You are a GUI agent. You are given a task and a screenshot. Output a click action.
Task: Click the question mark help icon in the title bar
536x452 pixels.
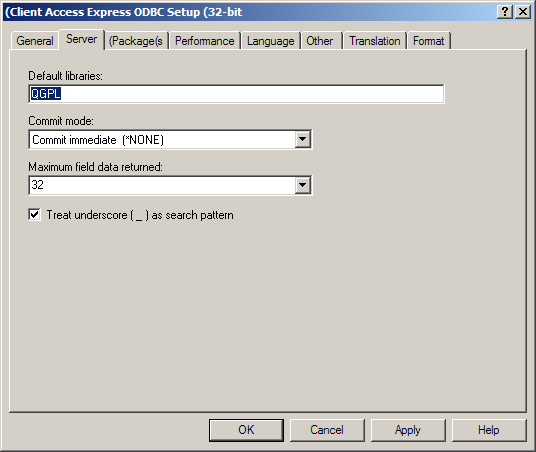(x=505, y=12)
